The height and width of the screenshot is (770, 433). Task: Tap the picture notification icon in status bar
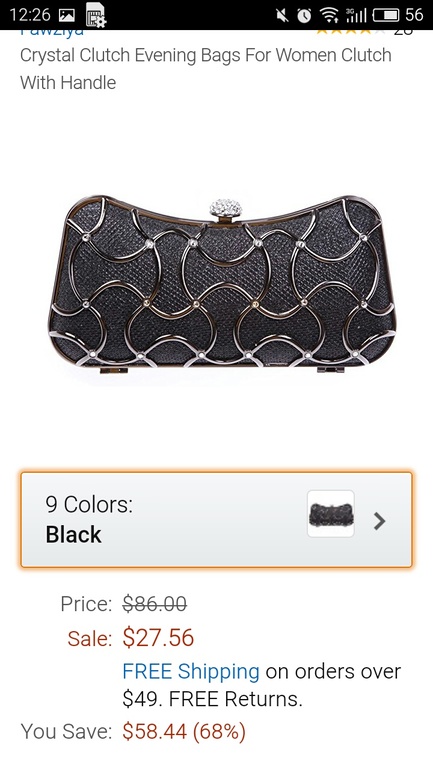pyautogui.click(x=66, y=15)
